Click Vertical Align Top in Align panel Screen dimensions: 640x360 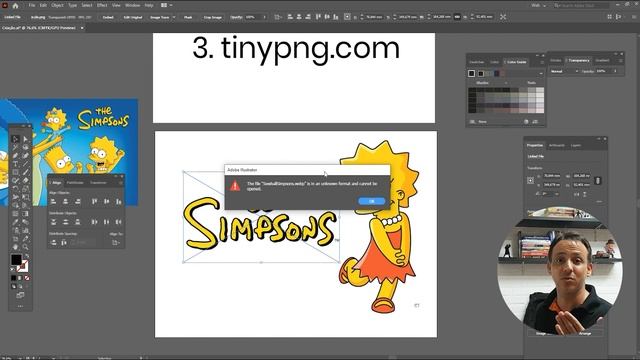(x=95, y=202)
